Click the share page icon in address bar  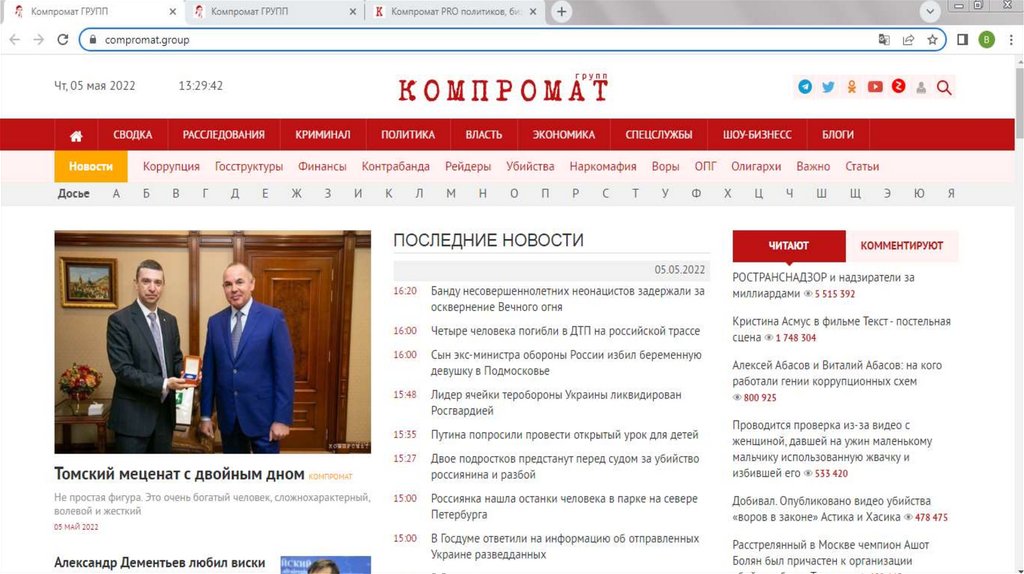coord(908,40)
